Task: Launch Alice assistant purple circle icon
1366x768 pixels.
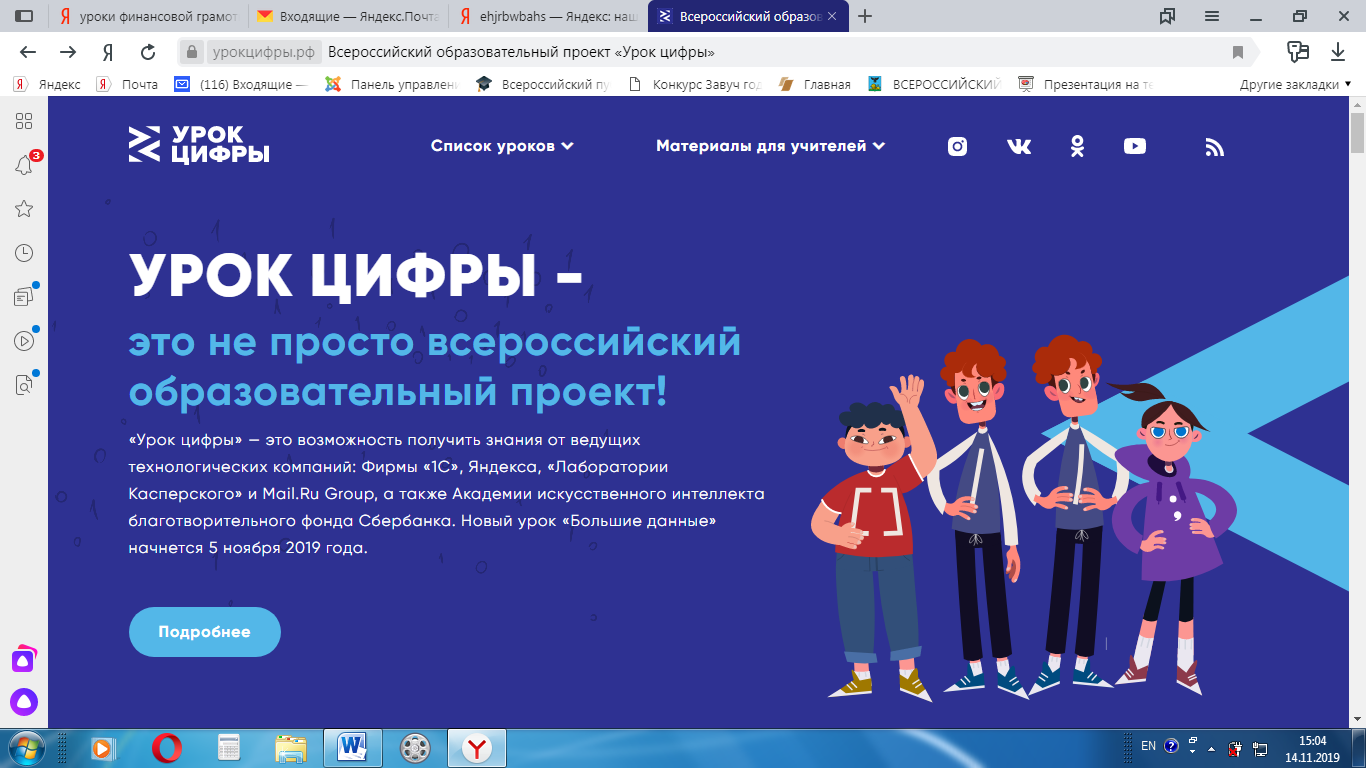Action: point(24,702)
